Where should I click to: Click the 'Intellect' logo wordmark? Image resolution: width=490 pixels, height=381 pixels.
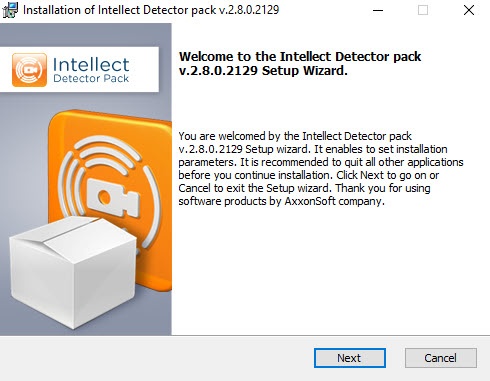pos(91,65)
